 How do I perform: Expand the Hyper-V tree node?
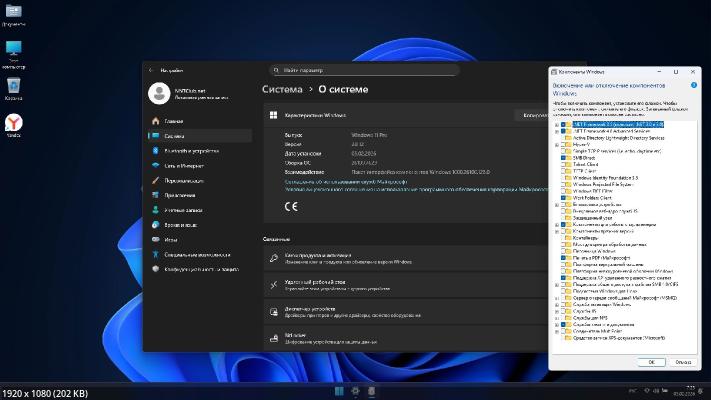pos(555,144)
